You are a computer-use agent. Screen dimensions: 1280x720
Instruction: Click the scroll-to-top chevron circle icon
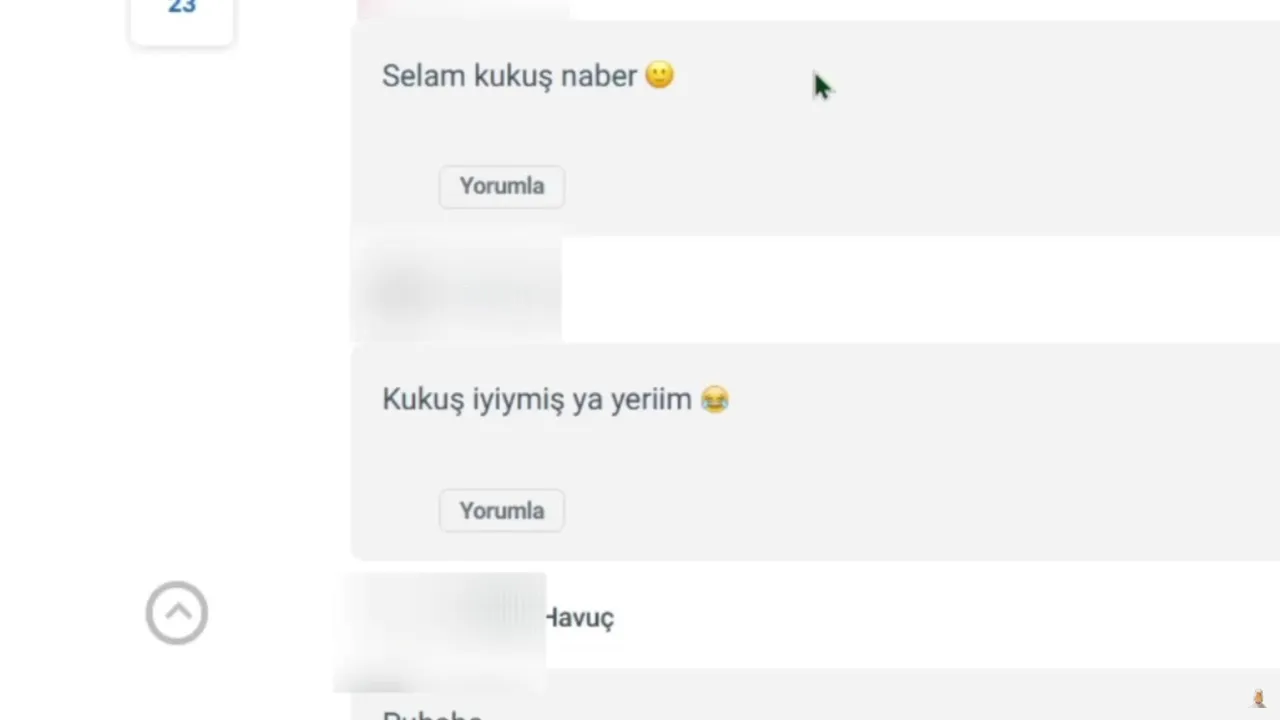(x=177, y=613)
